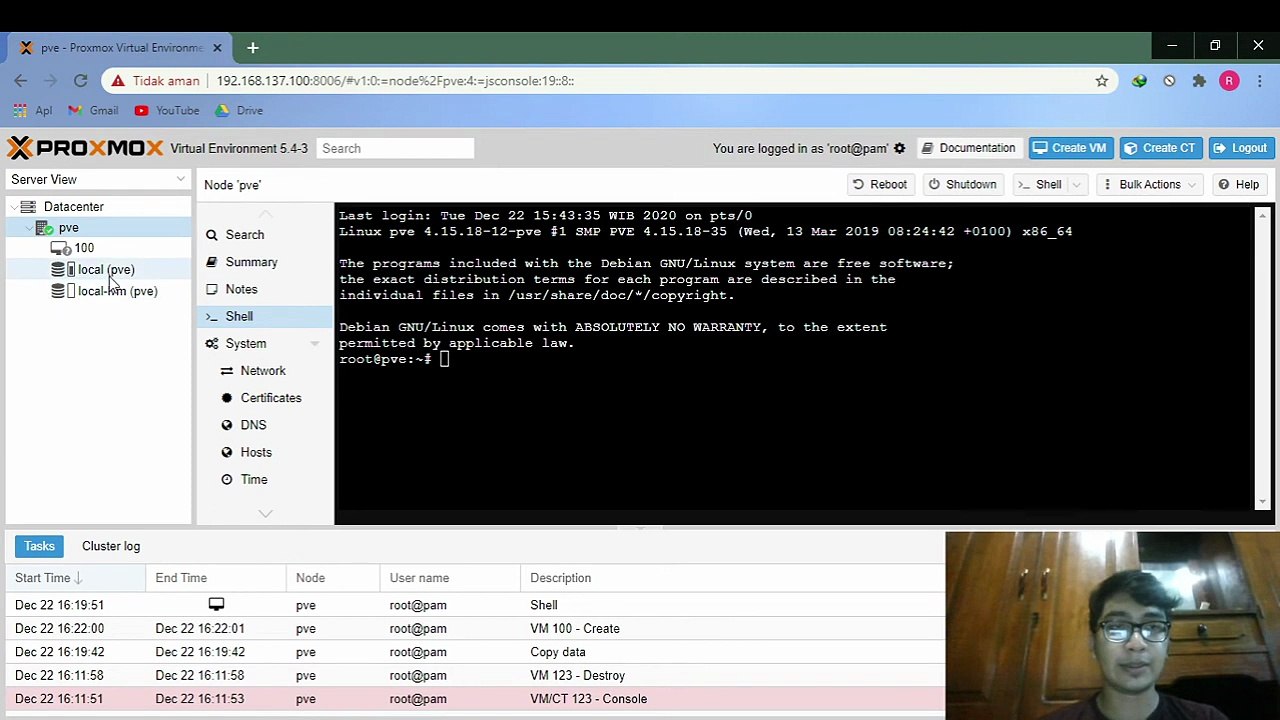Select the Copy data task row
Viewport: 1280px width, 720px height.
click(475, 652)
